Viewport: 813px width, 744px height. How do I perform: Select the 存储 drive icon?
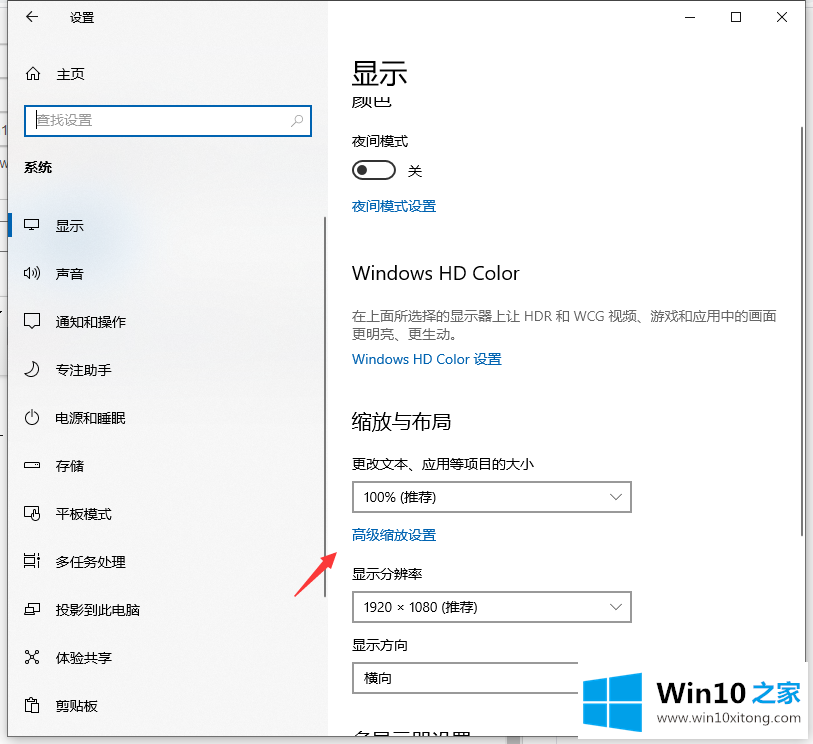tap(32, 465)
